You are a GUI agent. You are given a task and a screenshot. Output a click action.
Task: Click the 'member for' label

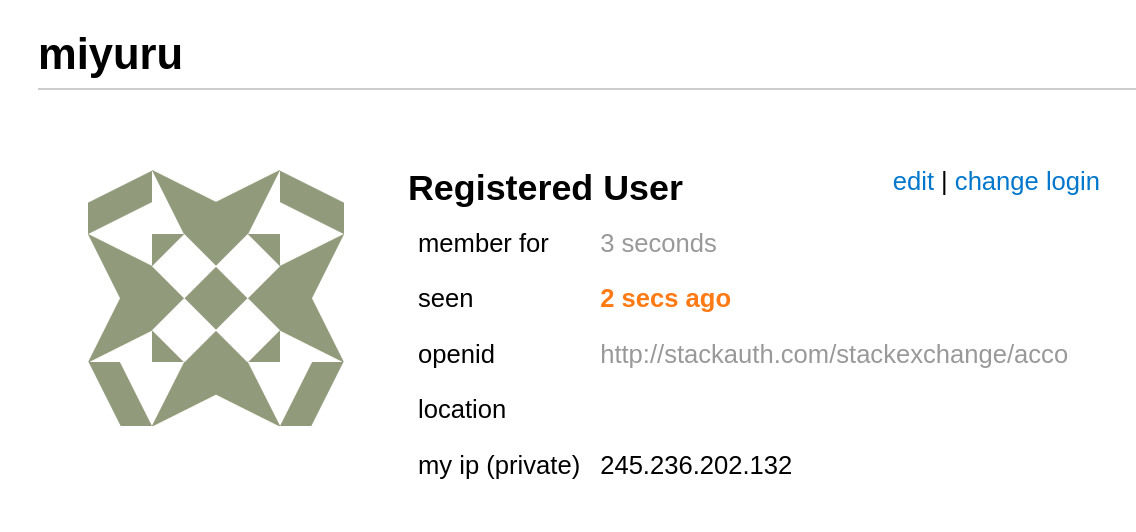click(483, 243)
